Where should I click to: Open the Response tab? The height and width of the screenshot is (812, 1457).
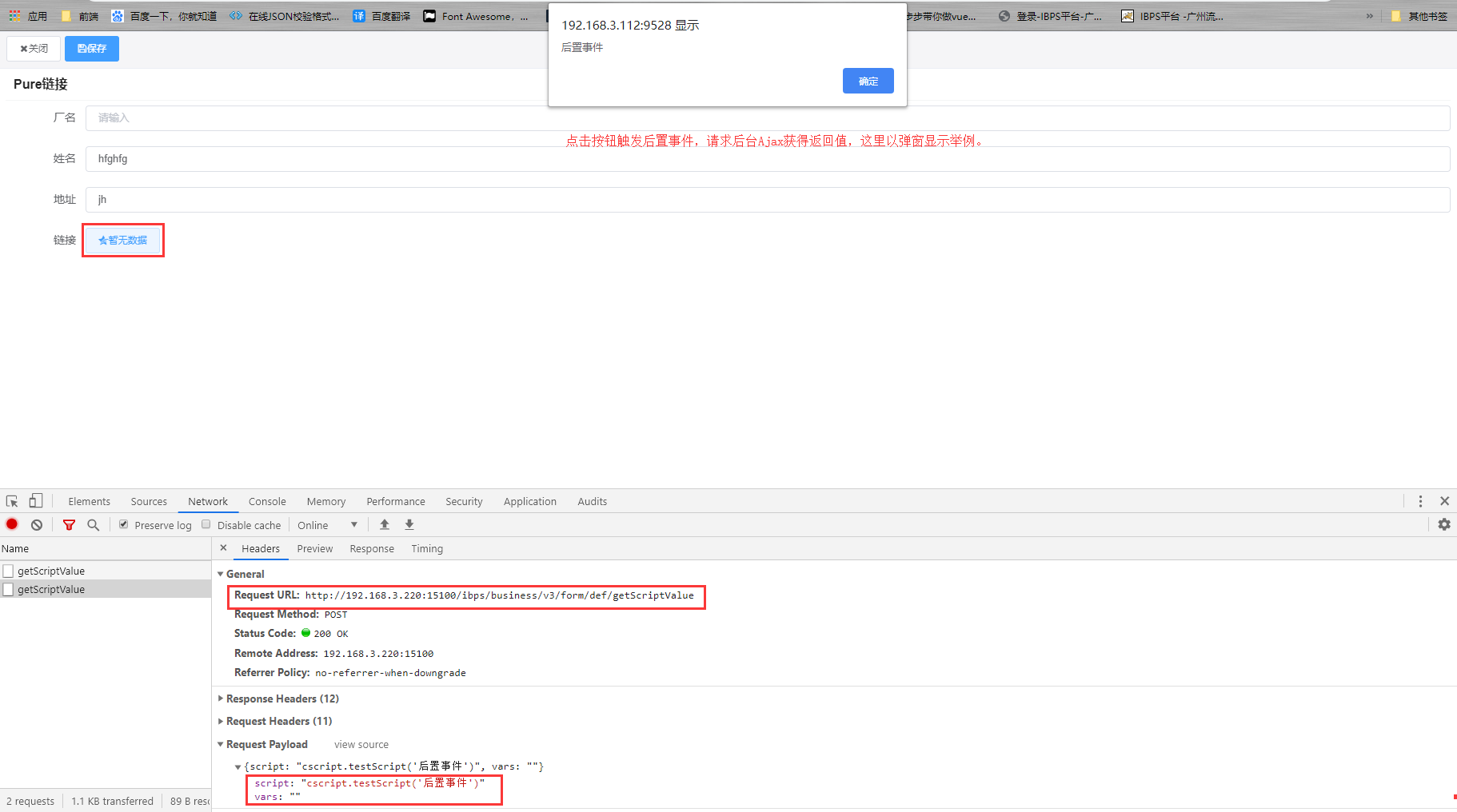click(x=372, y=548)
